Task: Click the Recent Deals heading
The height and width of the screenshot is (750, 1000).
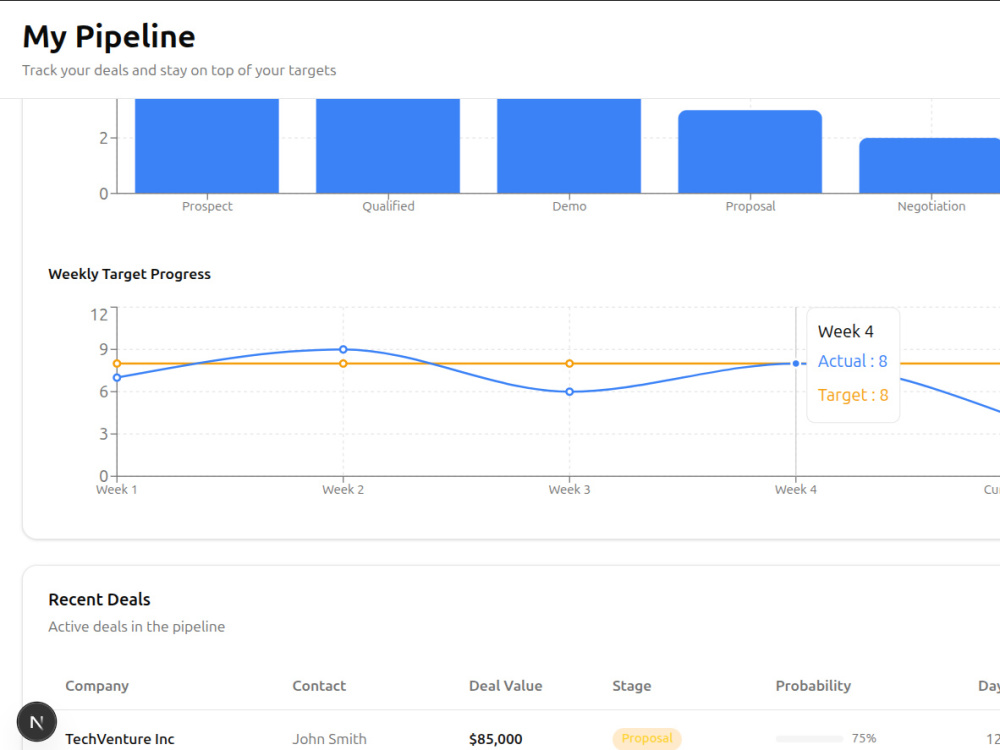Action: pos(99,599)
